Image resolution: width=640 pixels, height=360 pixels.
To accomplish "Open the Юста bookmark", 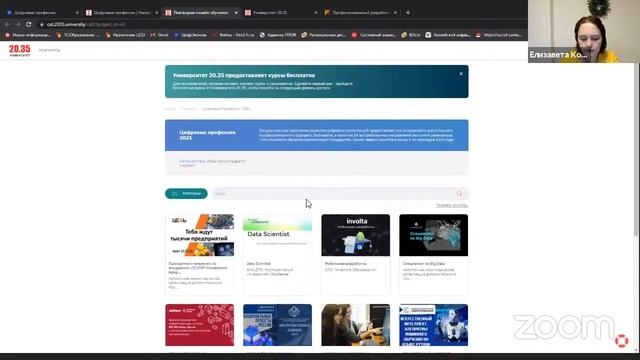I will point(411,35).
